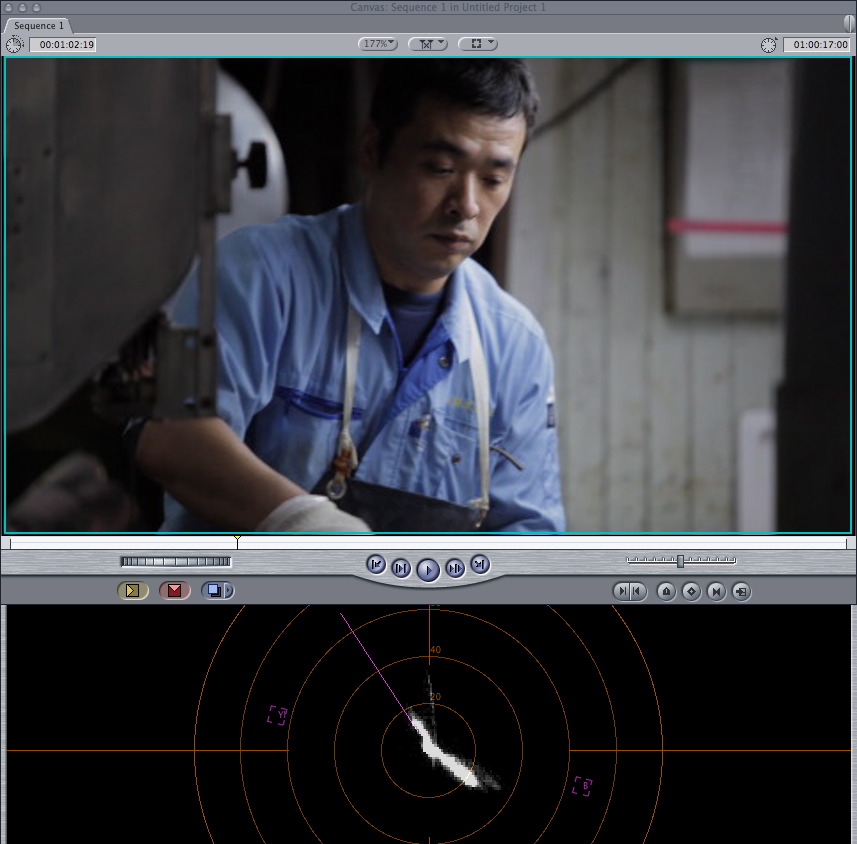Add a marker with the marker button

click(x=666, y=591)
